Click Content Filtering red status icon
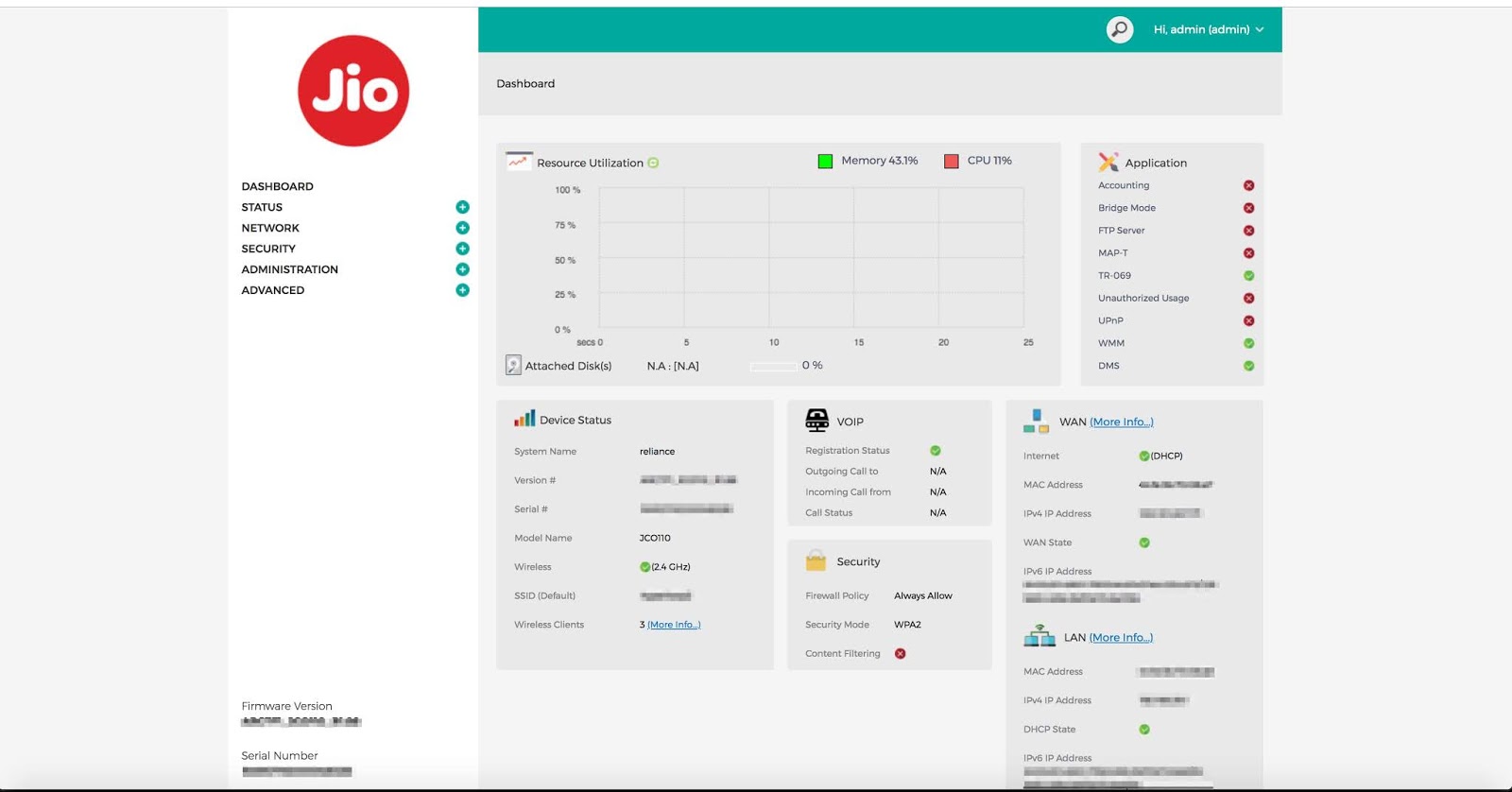Viewport: 1512px width, 792px height. (900, 653)
